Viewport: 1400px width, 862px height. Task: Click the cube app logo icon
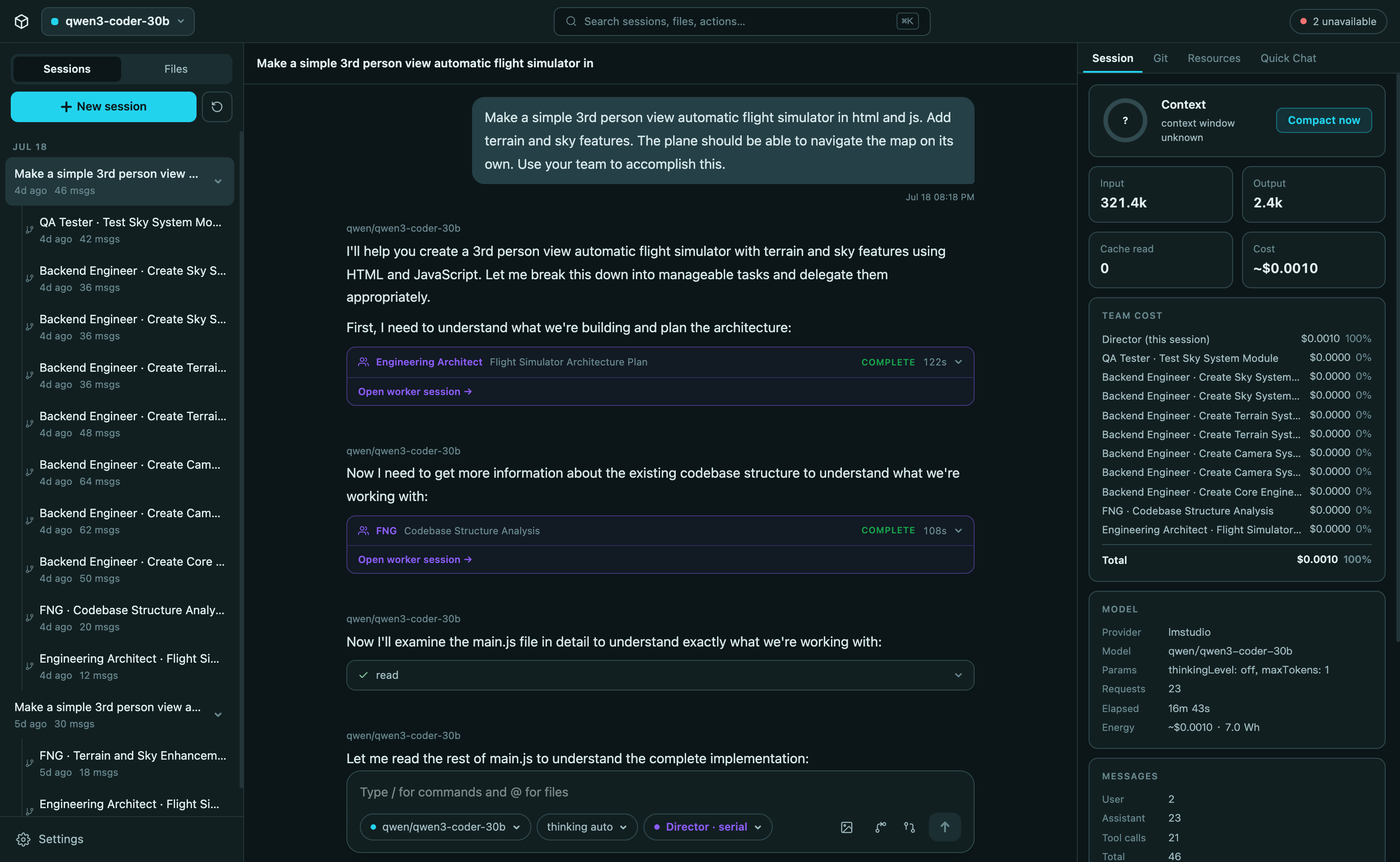[22, 21]
